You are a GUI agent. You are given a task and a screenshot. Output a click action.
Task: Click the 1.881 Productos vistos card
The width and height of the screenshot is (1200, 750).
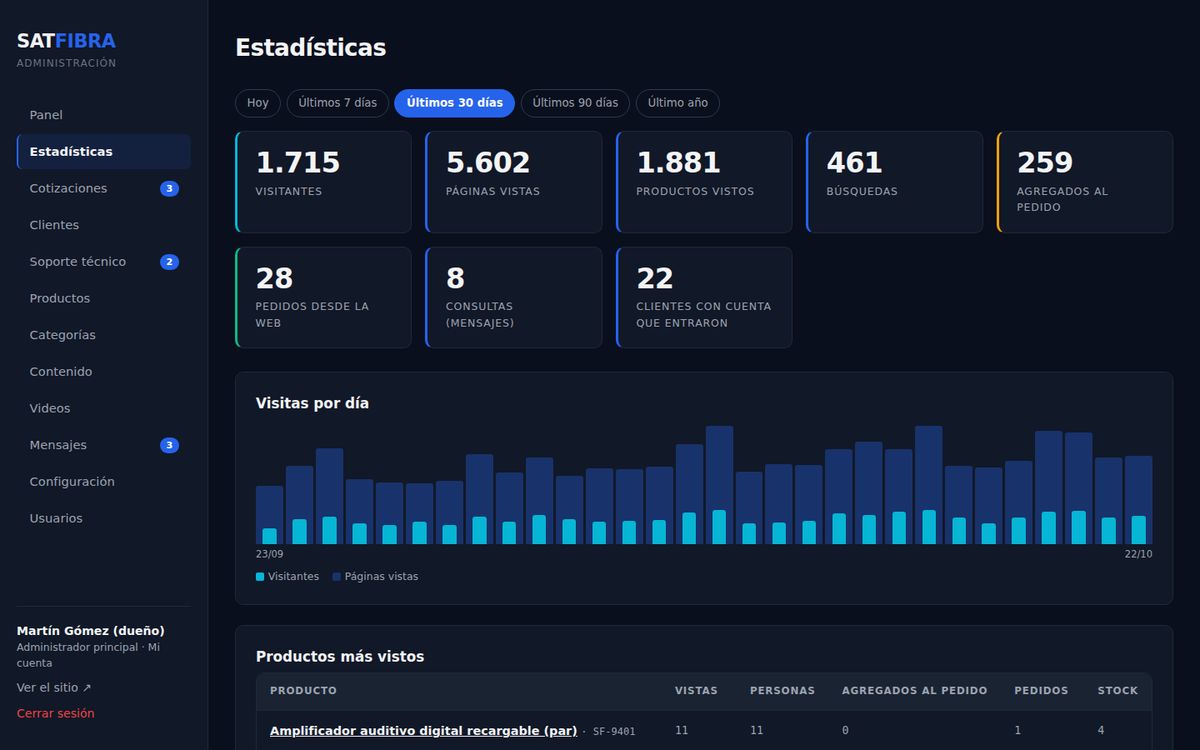pos(704,182)
